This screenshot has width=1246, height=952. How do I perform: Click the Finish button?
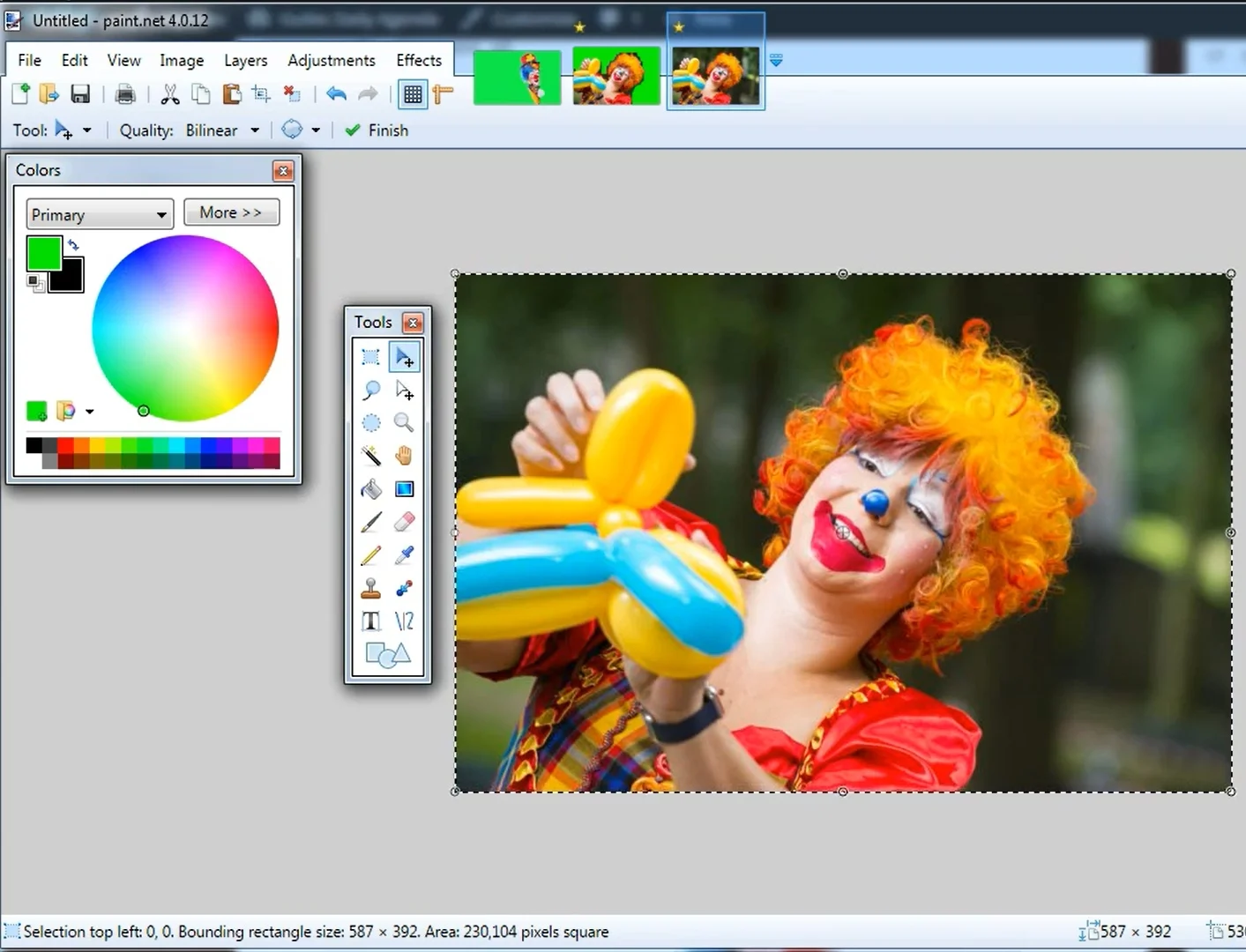[377, 130]
